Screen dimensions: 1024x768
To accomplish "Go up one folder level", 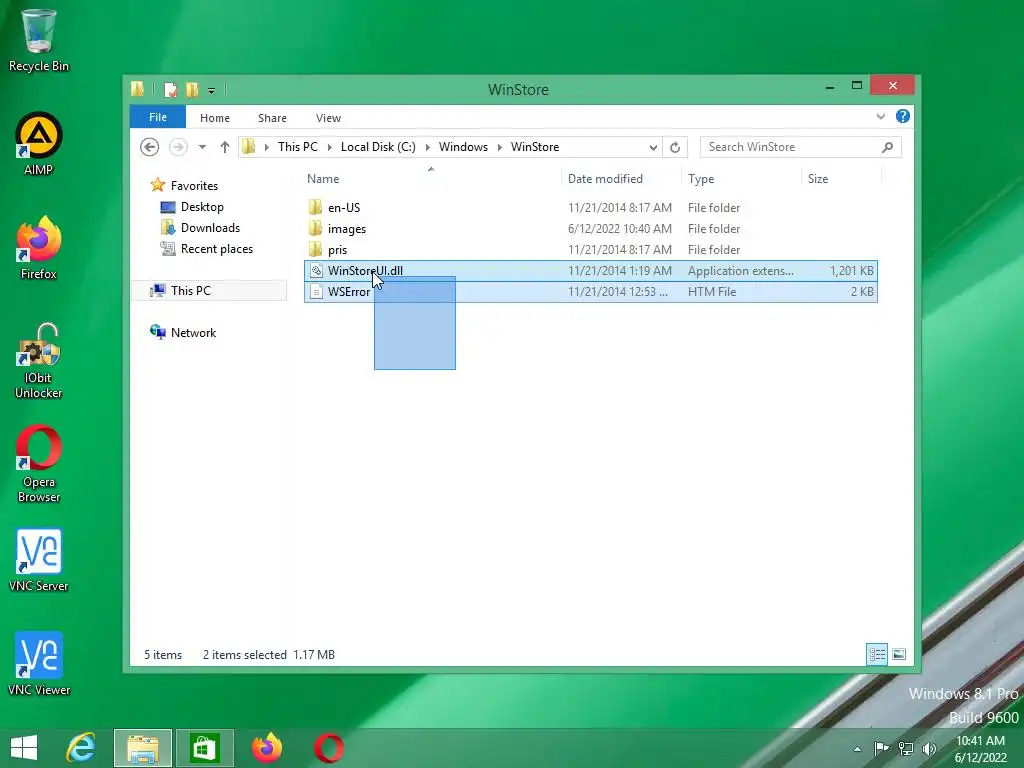I will (x=225, y=147).
